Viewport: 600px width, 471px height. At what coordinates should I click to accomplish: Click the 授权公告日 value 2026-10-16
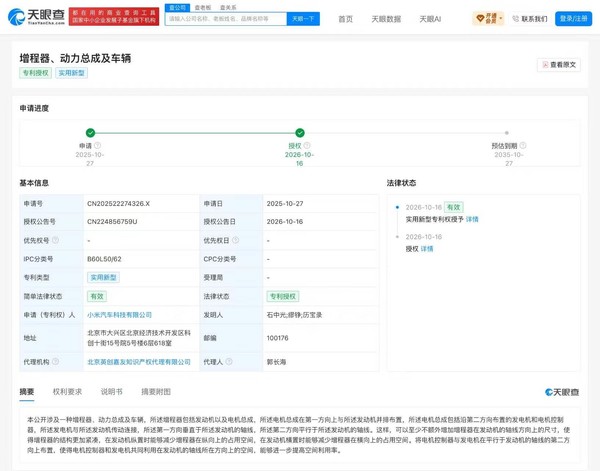click(x=285, y=222)
